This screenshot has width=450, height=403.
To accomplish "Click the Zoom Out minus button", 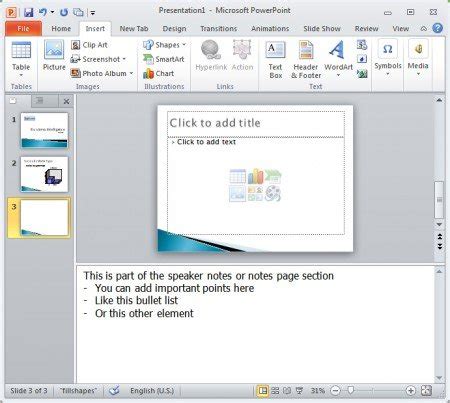I will click(336, 390).
